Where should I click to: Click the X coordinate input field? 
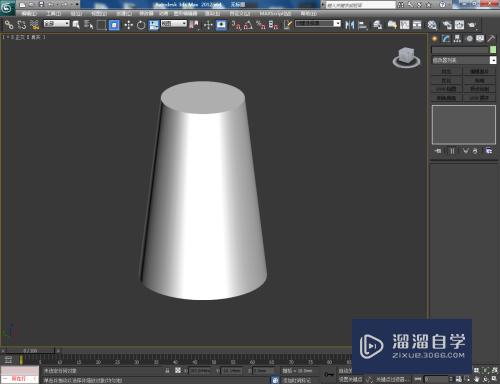[201, 371]
